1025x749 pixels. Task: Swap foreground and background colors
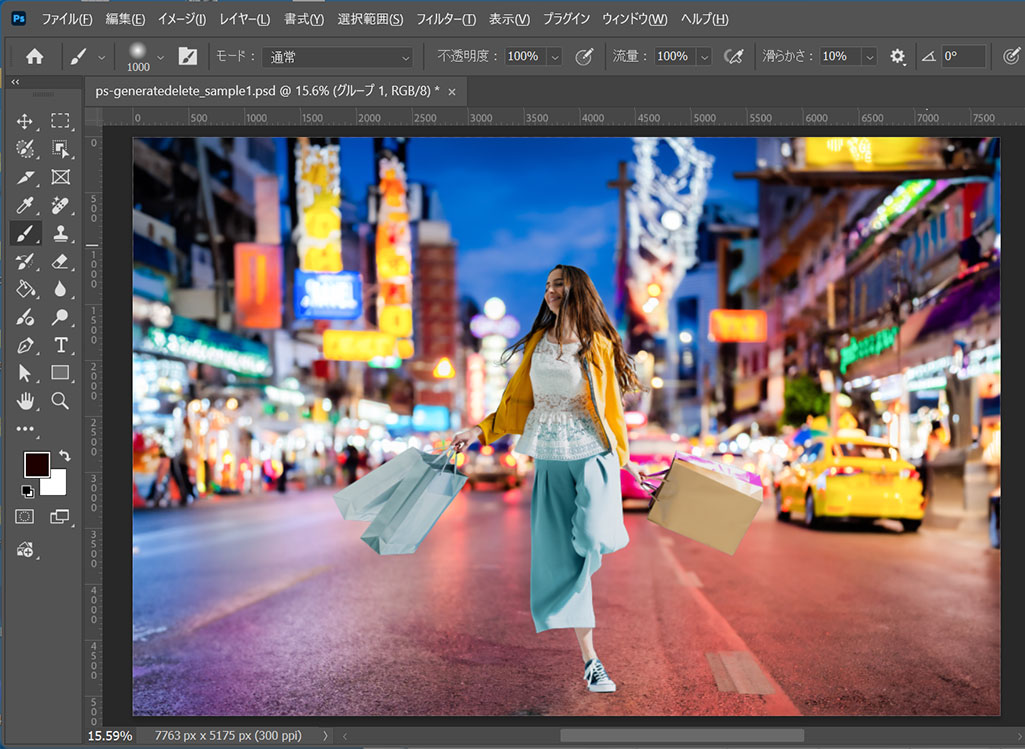(64, 455)
